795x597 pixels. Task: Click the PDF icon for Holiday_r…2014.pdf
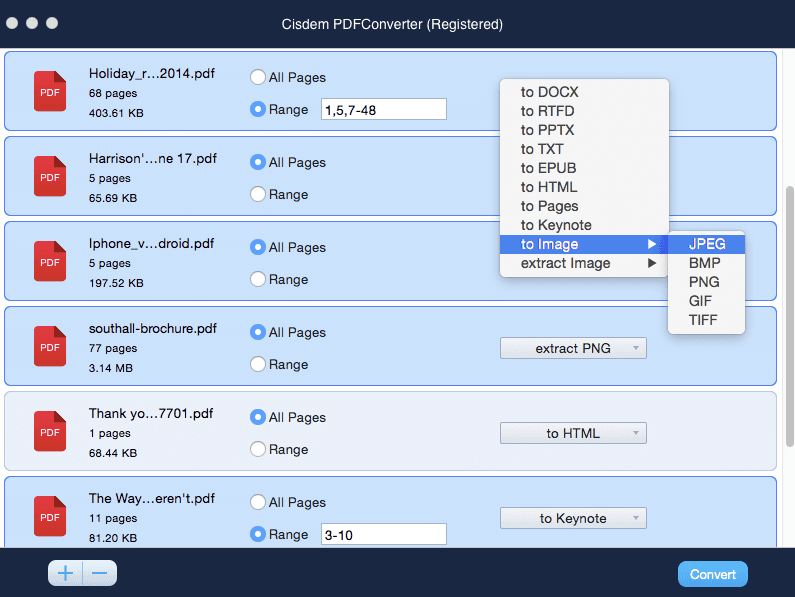point(50,91)
